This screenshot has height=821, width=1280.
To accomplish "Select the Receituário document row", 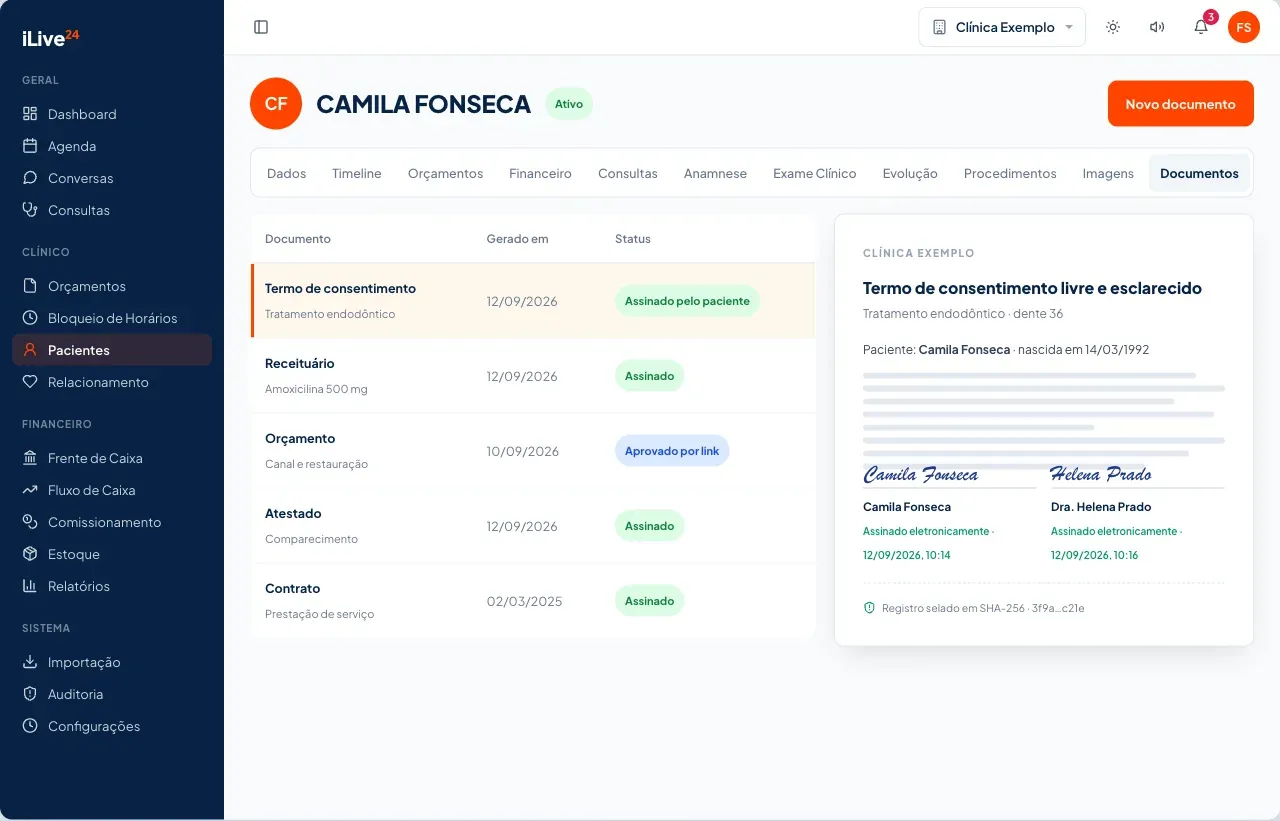I will pos(533,376).
